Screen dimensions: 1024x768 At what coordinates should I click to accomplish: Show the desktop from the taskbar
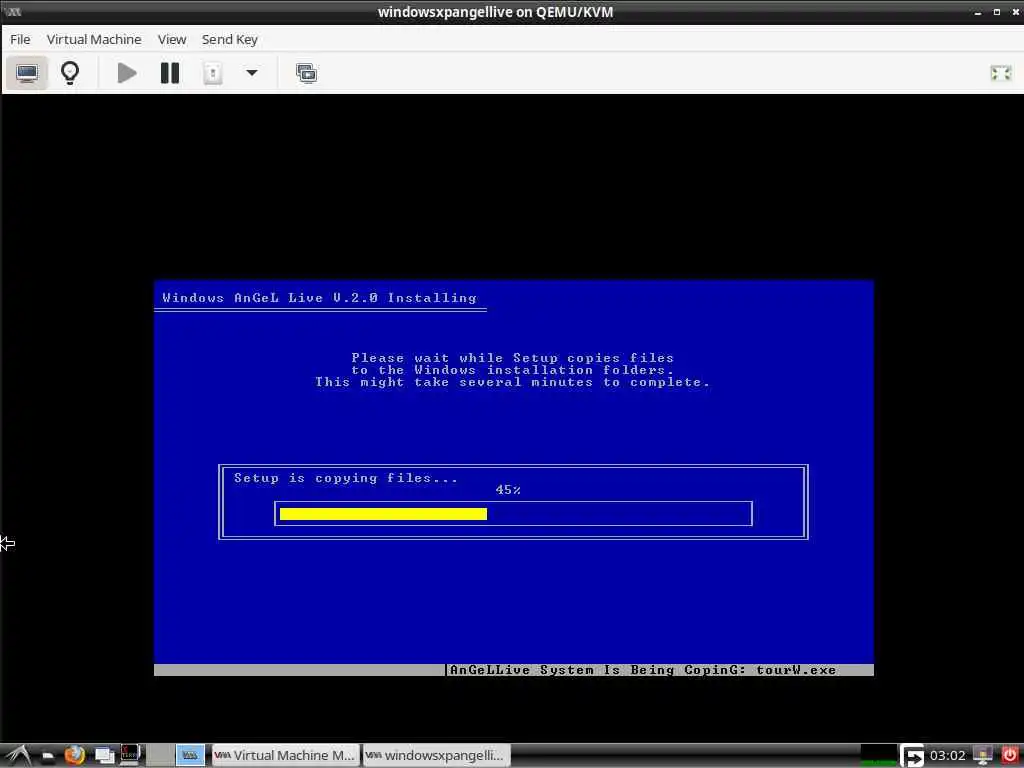coord(104,756)
